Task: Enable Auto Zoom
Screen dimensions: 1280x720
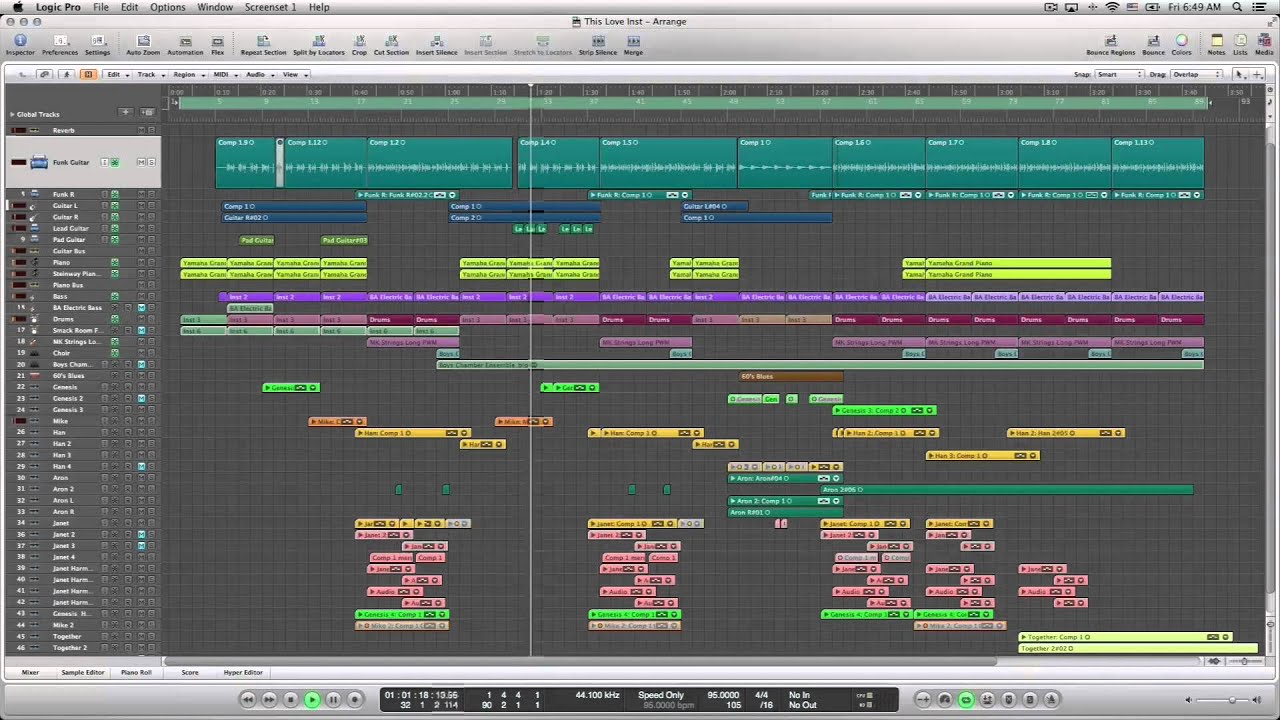Action: [143, 45]
